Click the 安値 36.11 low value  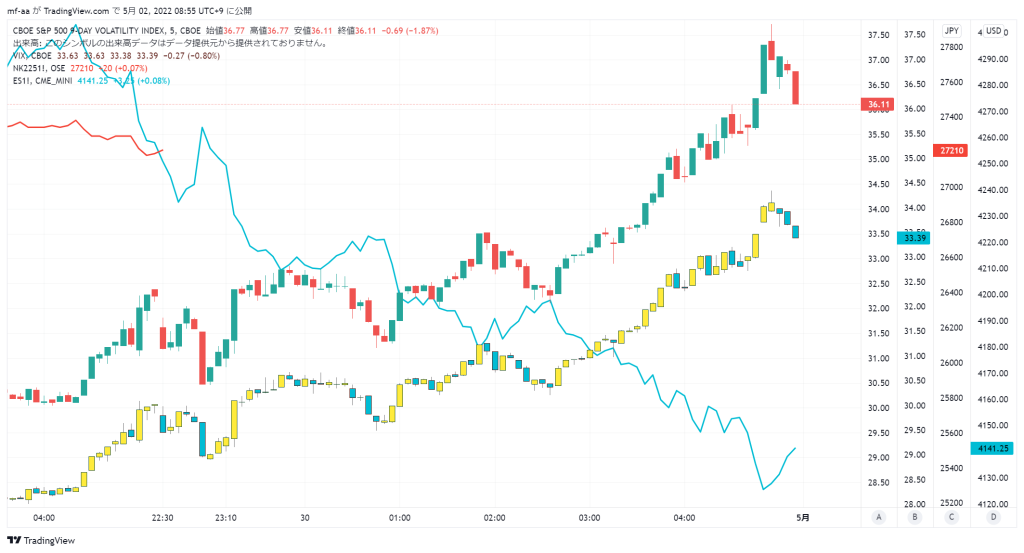tap(313, 31)
